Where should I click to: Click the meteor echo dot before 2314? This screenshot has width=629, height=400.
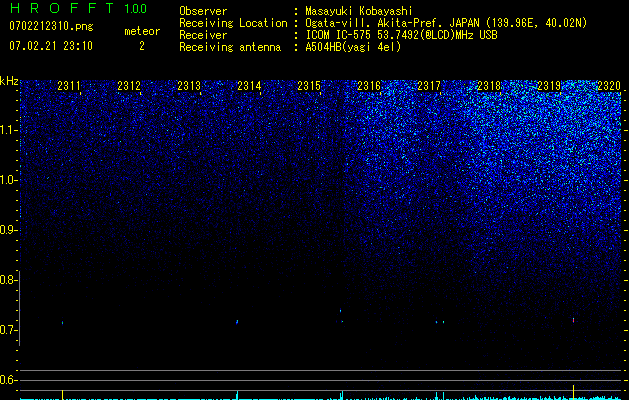(237, 322)
